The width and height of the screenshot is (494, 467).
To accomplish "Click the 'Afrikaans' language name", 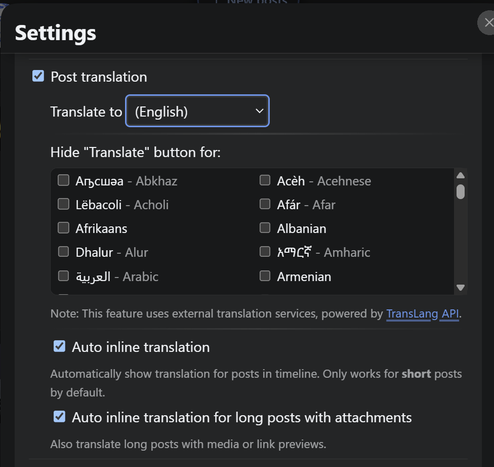I will click(101, 229).
